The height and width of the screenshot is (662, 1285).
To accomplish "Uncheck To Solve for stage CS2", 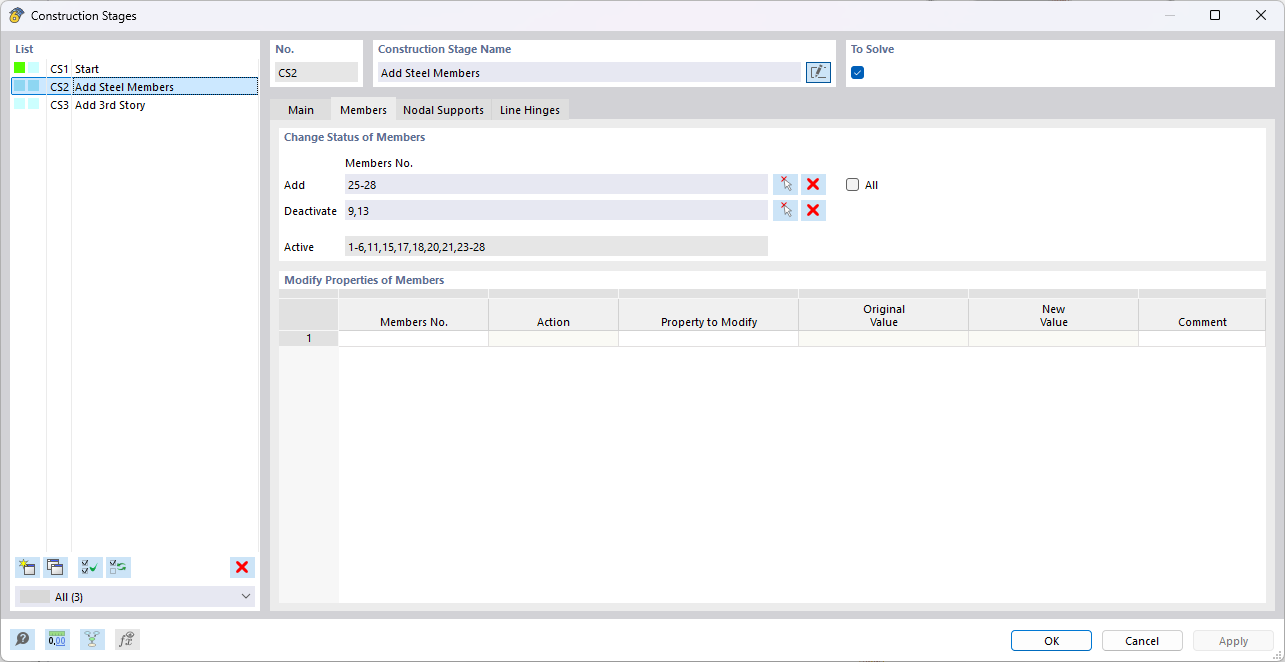I will [857, 72].
